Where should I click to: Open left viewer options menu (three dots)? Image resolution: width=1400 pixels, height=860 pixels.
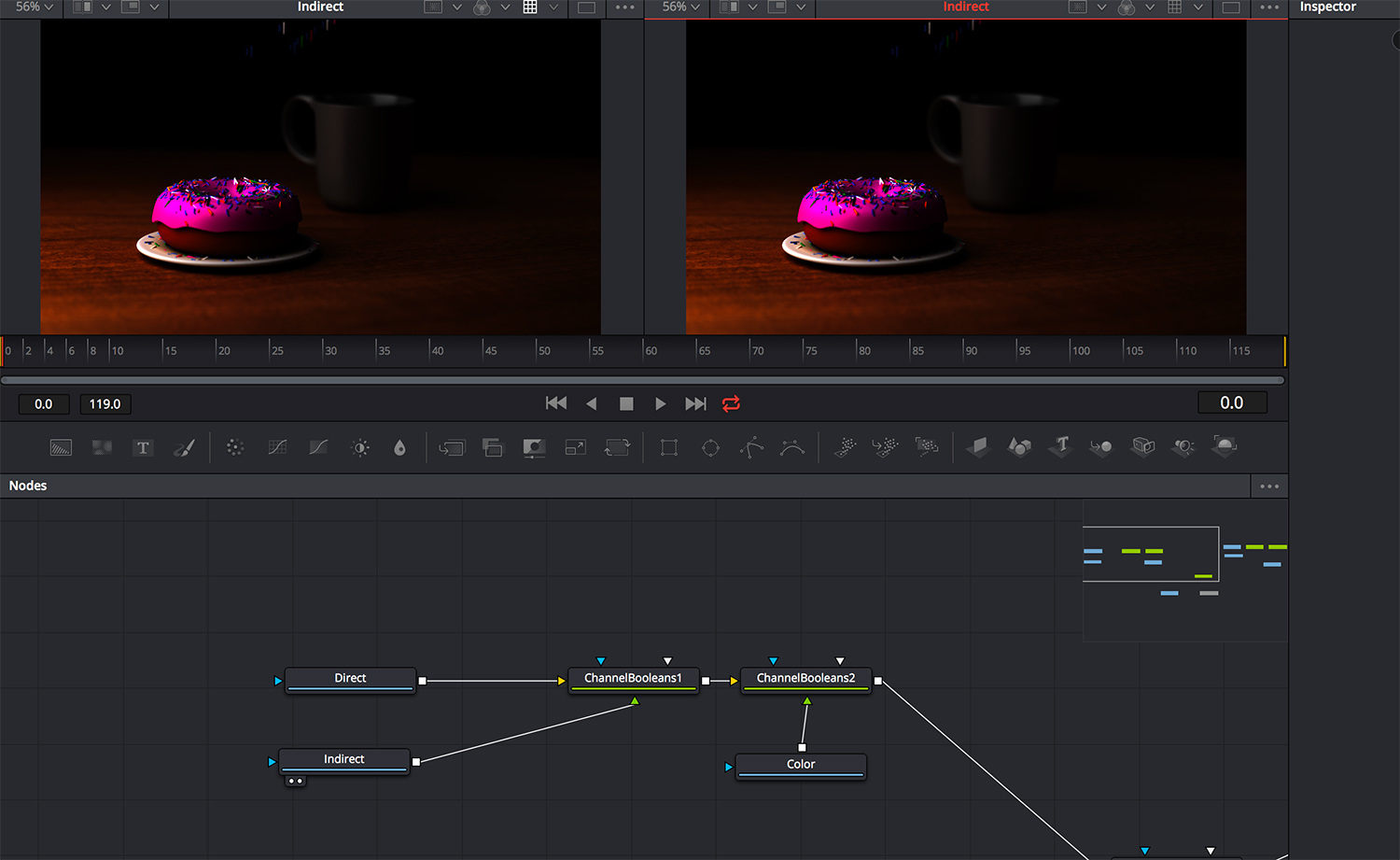(625, 7)
